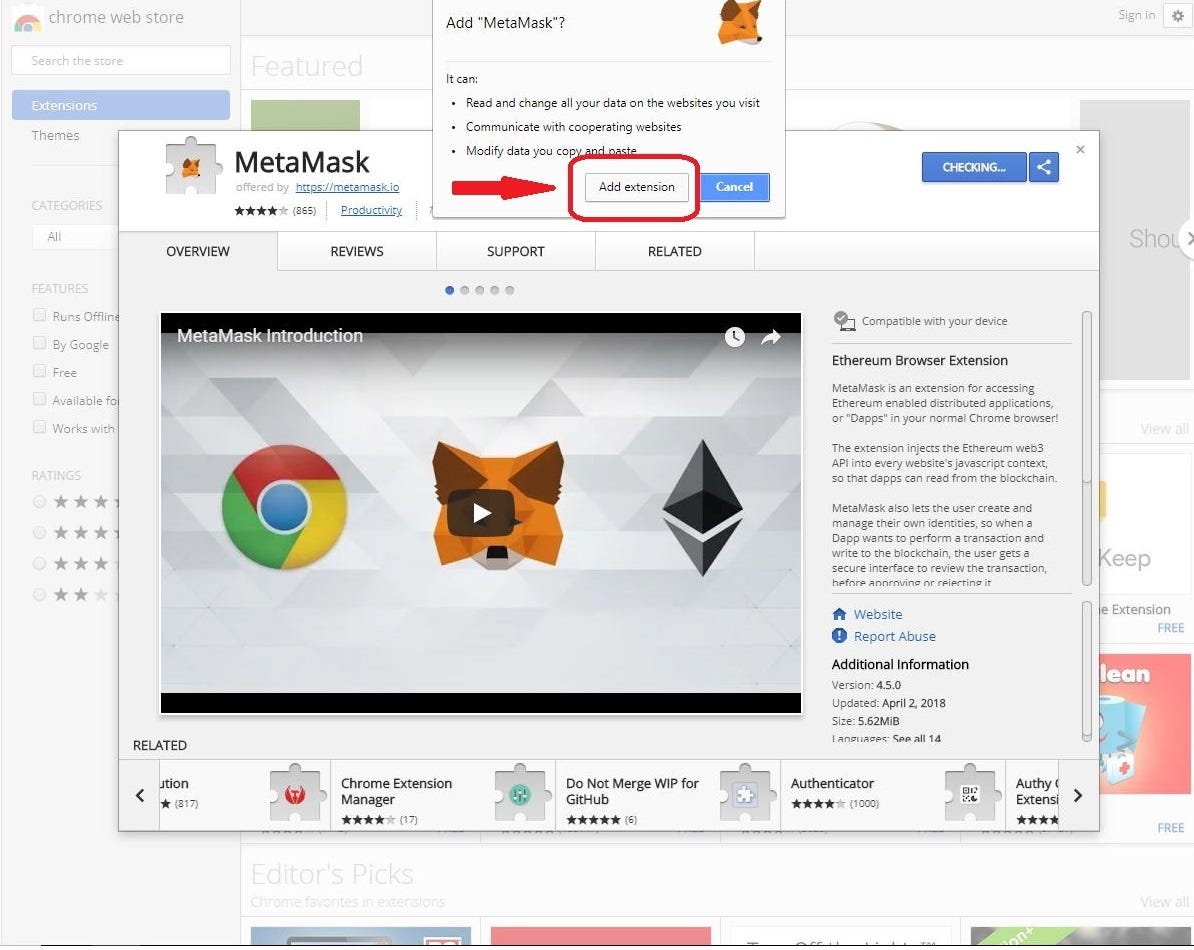This screenshot has height=950, width=1194.
Task: Show next related extensions
Action: point(1077,795)
